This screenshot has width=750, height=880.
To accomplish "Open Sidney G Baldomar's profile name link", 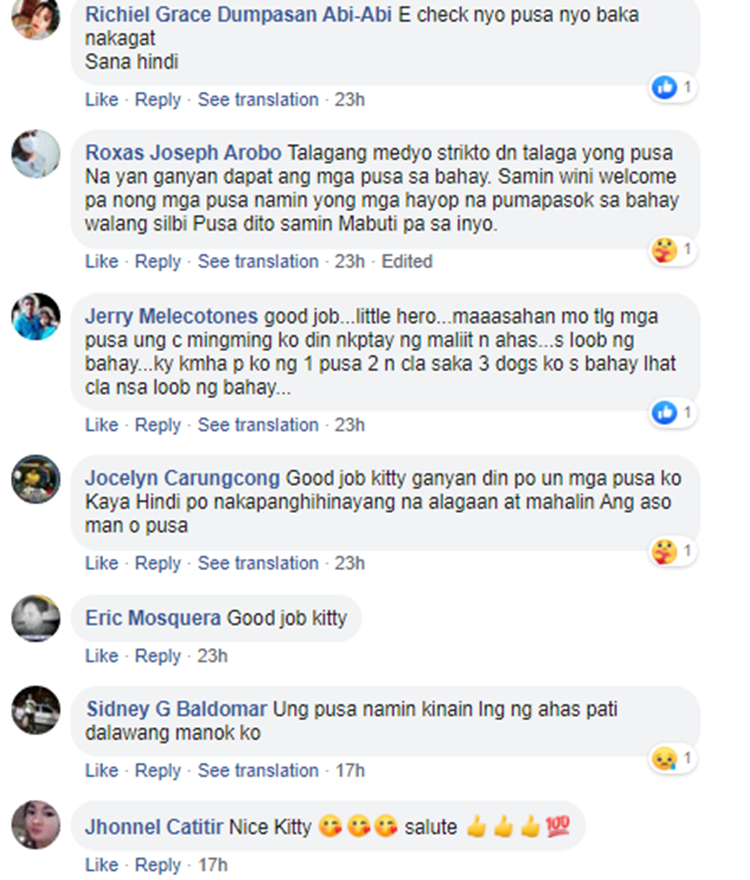I will coord(176,709).
